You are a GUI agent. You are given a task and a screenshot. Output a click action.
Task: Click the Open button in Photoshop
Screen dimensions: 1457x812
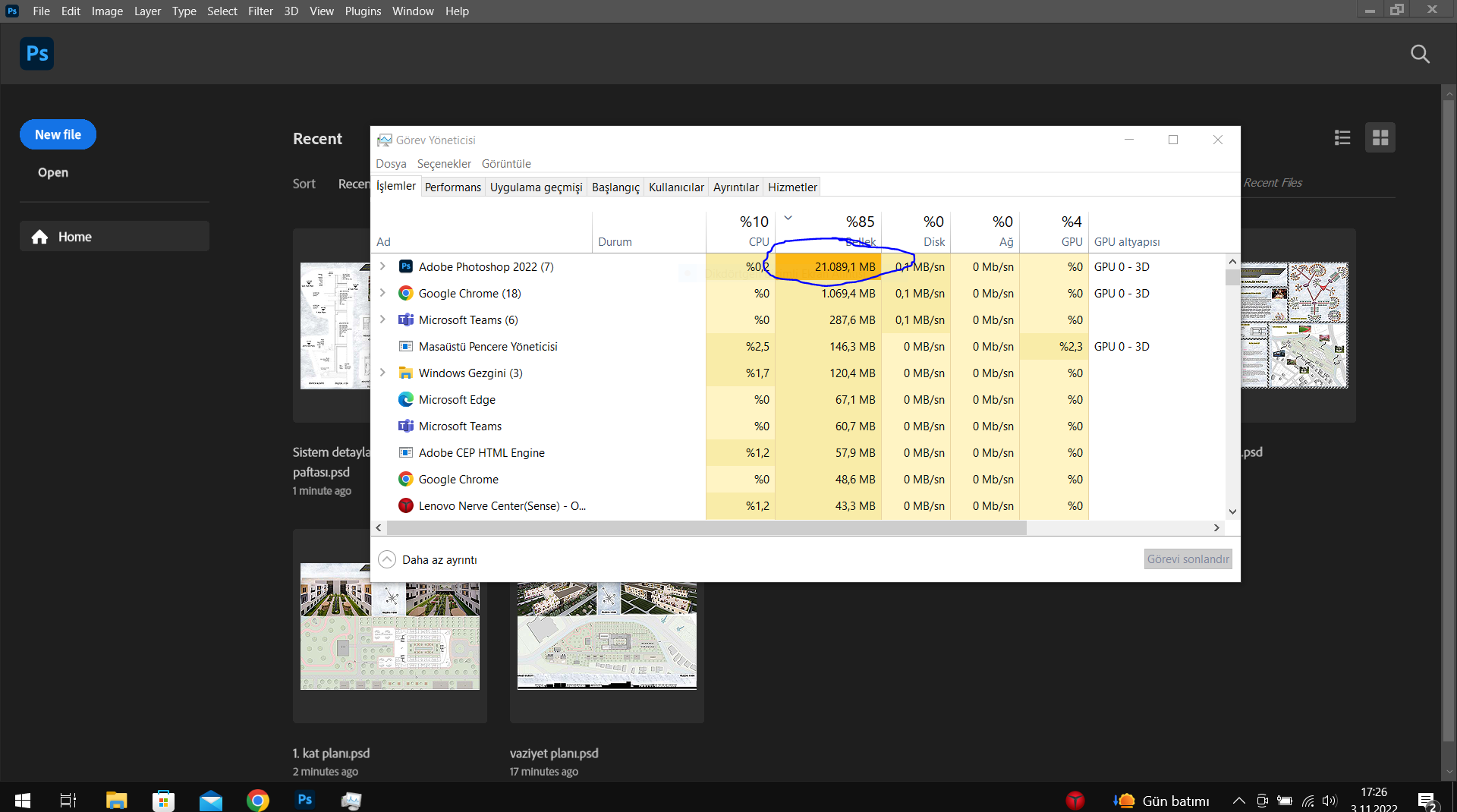(53, 172)
